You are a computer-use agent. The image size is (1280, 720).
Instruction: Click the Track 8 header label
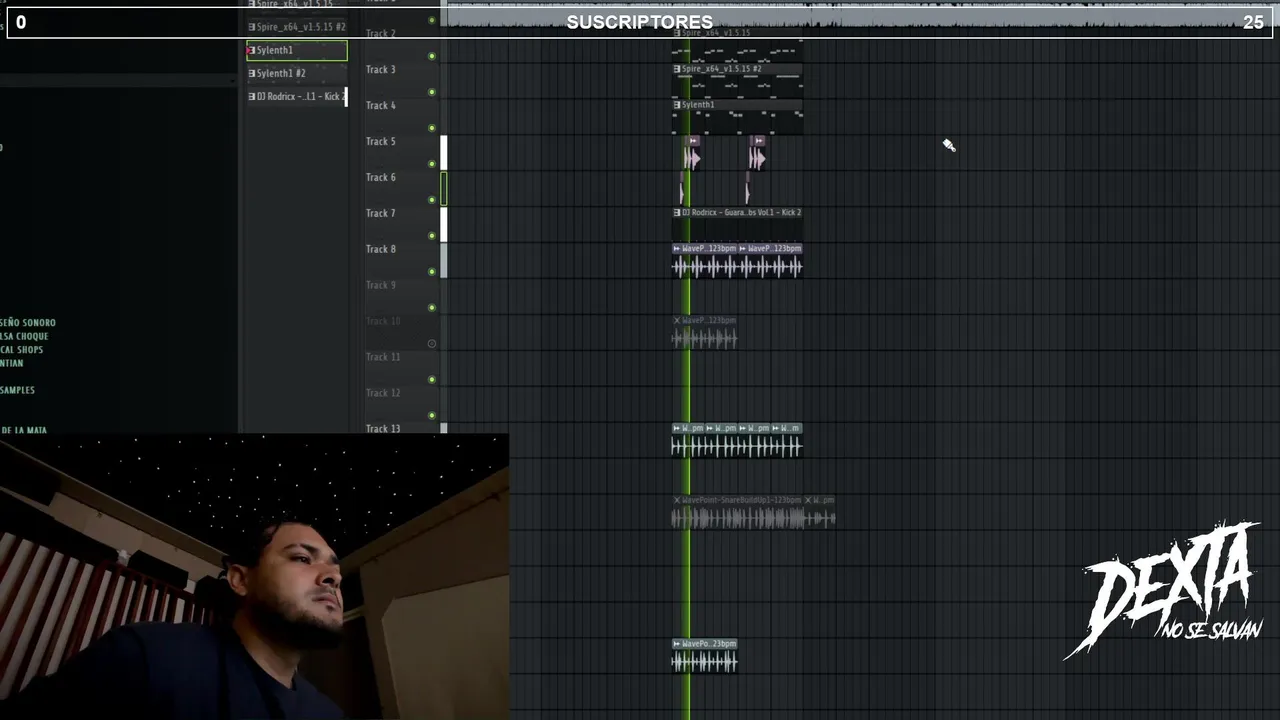click(380, 249)
